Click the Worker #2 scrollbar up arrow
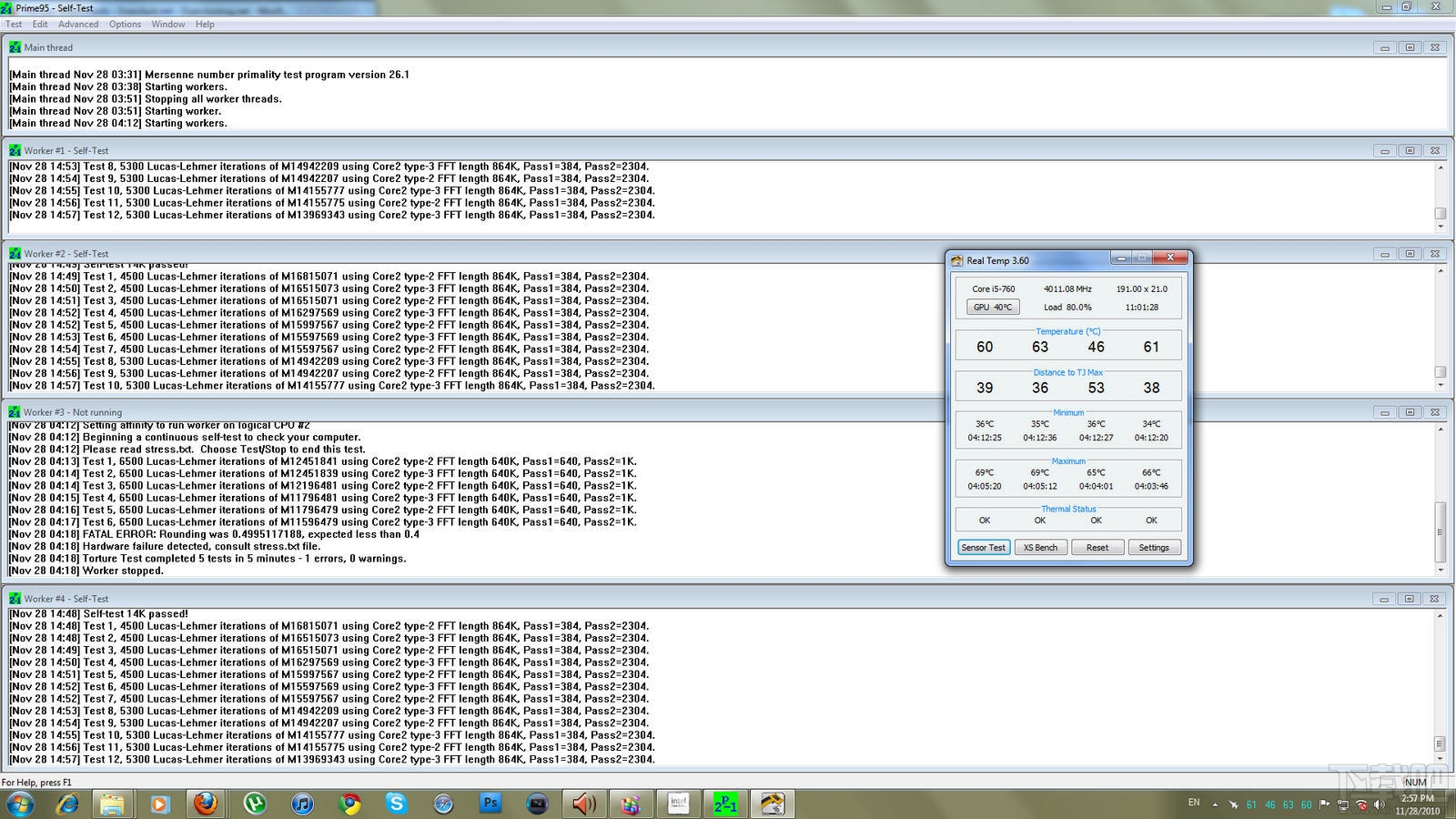 pyautogui.click(x=1440, y=271)
